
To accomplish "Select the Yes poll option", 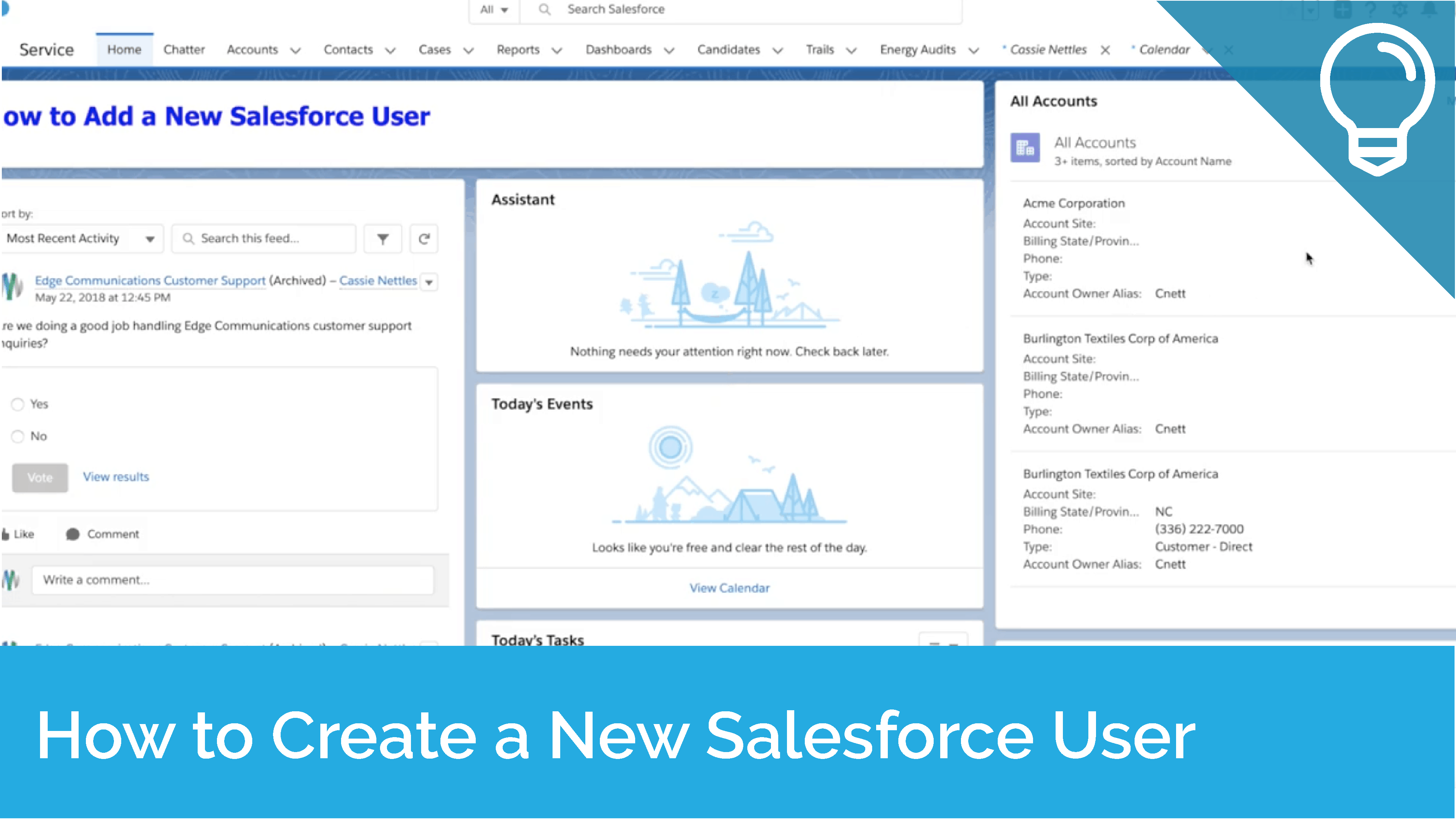I will 17,405.
